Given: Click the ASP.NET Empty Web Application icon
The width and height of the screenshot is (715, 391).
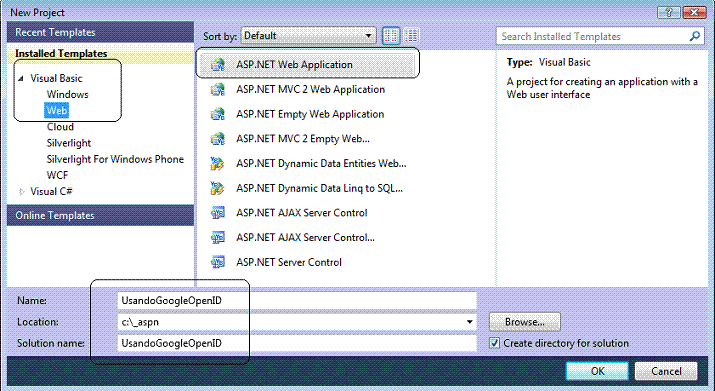Looking at the screenshot, I should click(x=218, y=114).
